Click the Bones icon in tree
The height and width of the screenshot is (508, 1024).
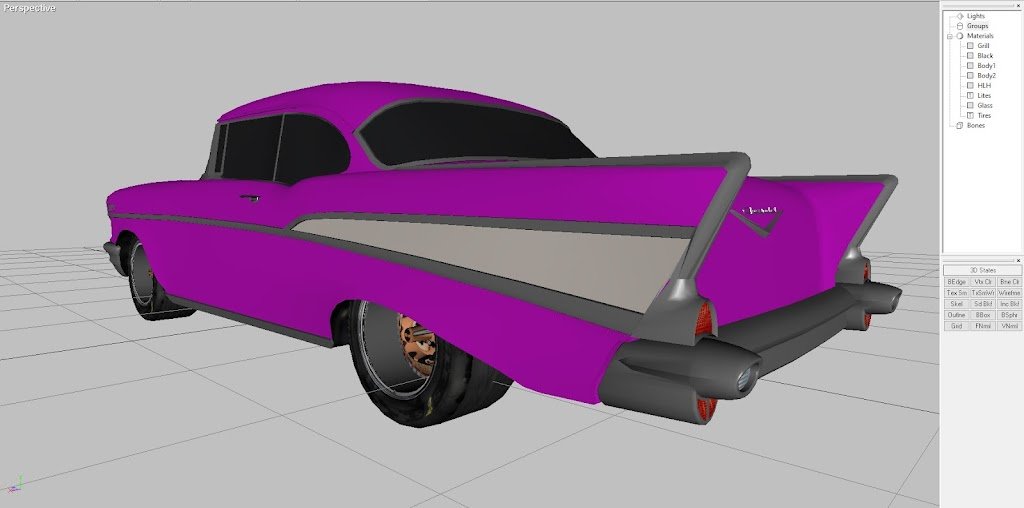pos(959,126)
